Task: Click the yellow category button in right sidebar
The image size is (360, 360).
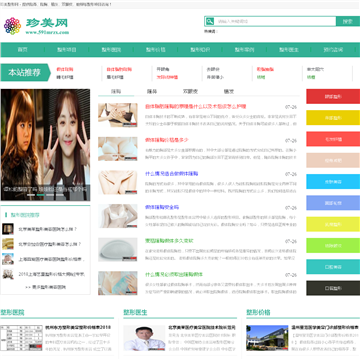Action: tap(333, 118)
